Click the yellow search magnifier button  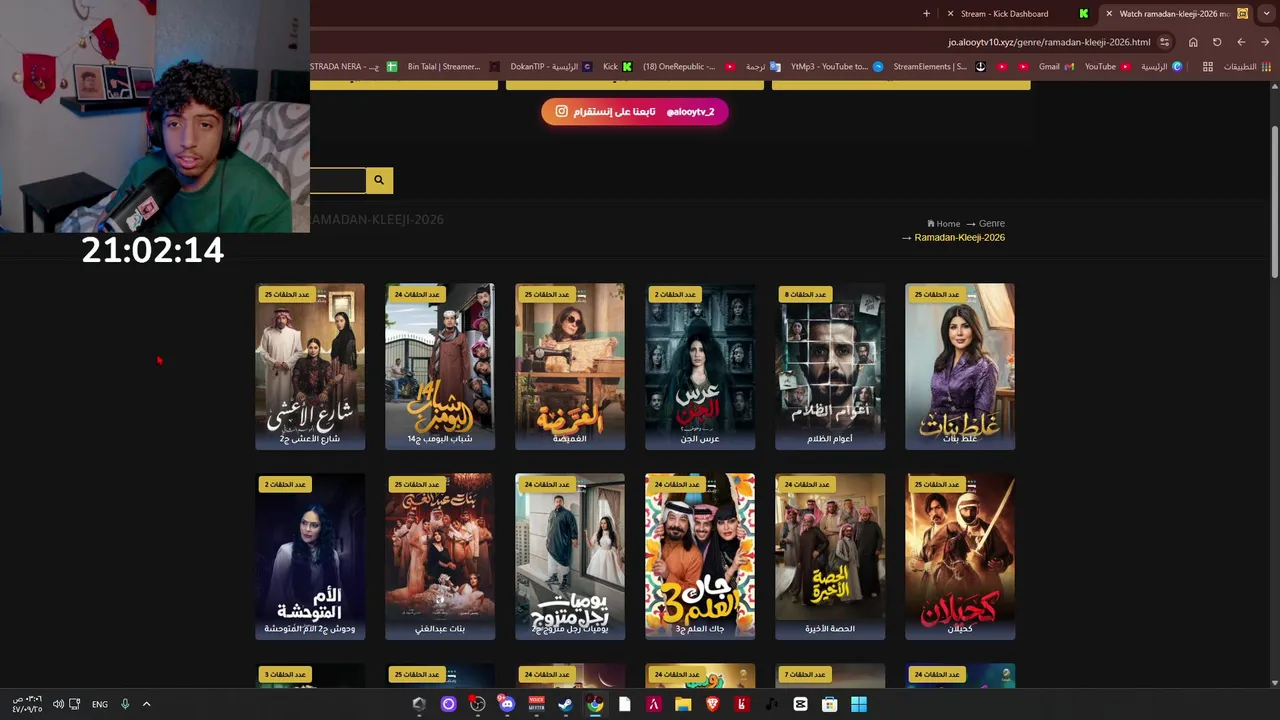point(379,180)
